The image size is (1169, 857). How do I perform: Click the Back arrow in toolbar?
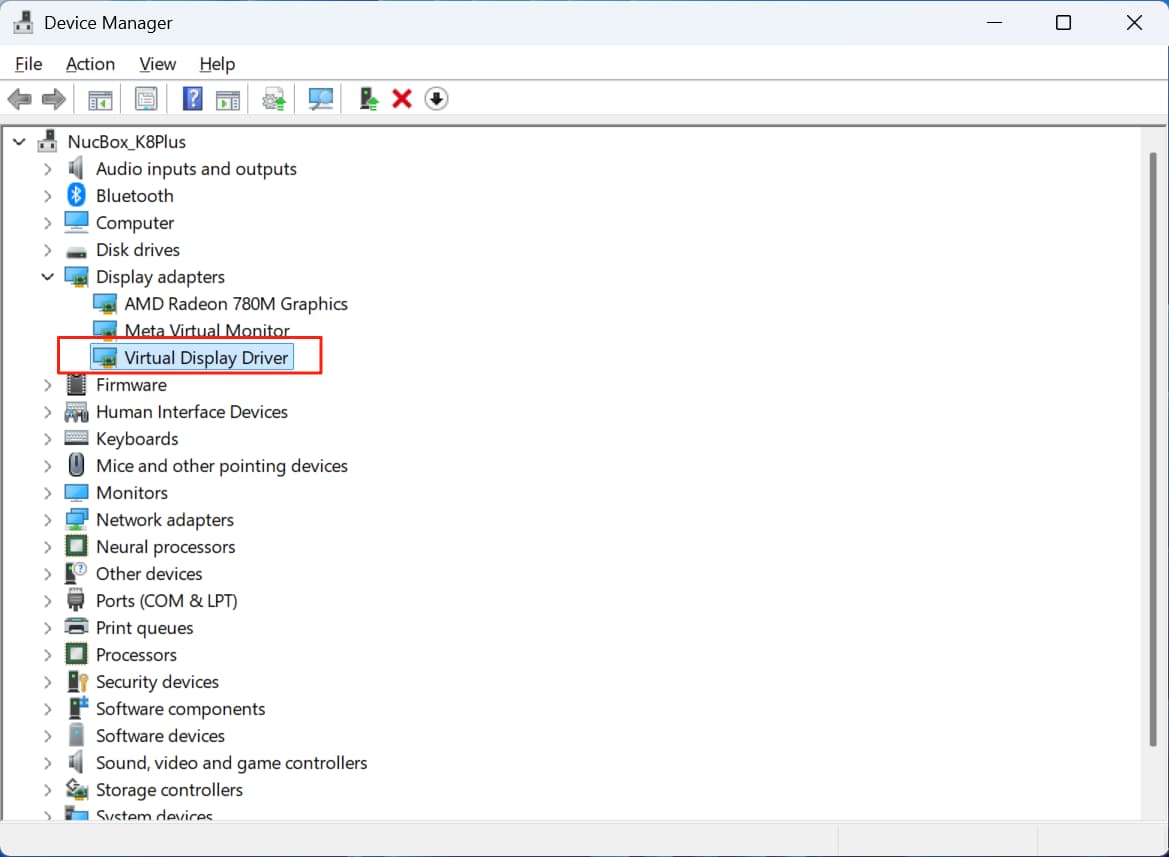click(x=19, y=99)
